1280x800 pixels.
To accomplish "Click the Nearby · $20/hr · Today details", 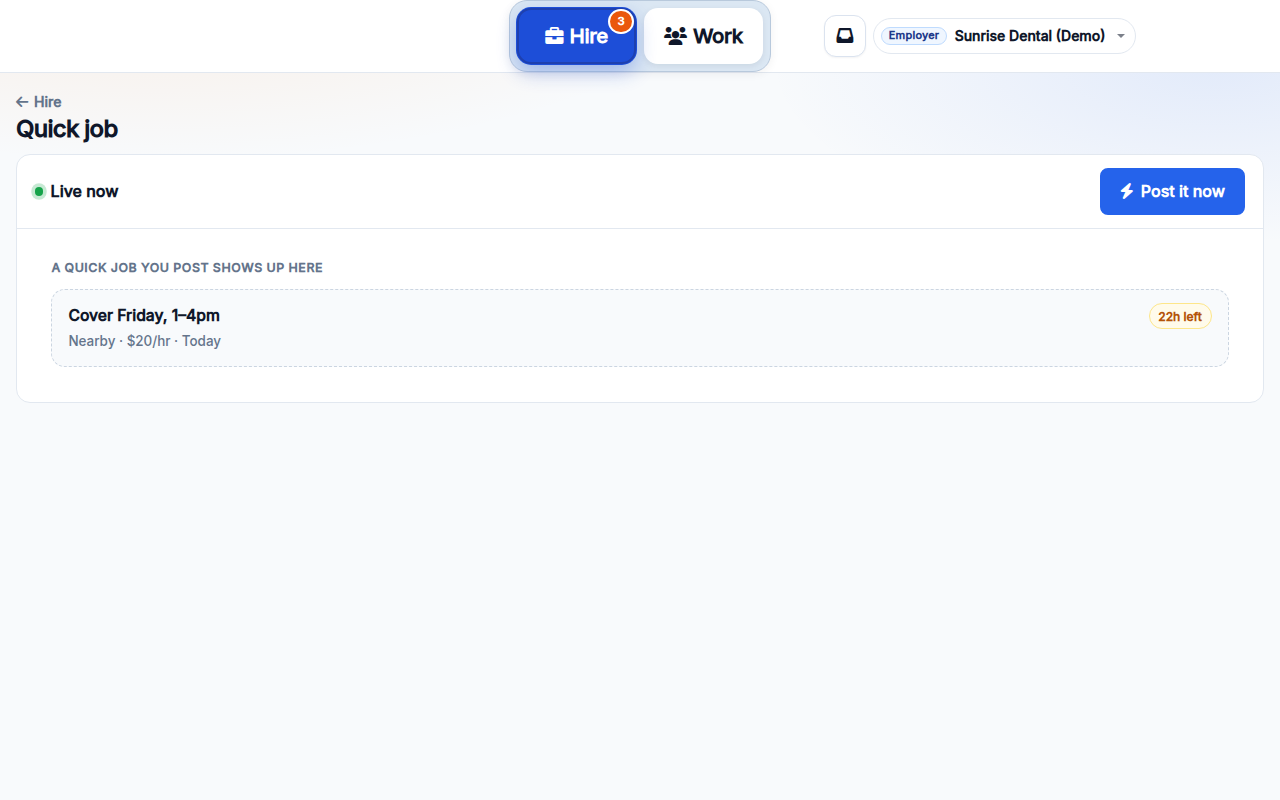I will tap(145, 341).
